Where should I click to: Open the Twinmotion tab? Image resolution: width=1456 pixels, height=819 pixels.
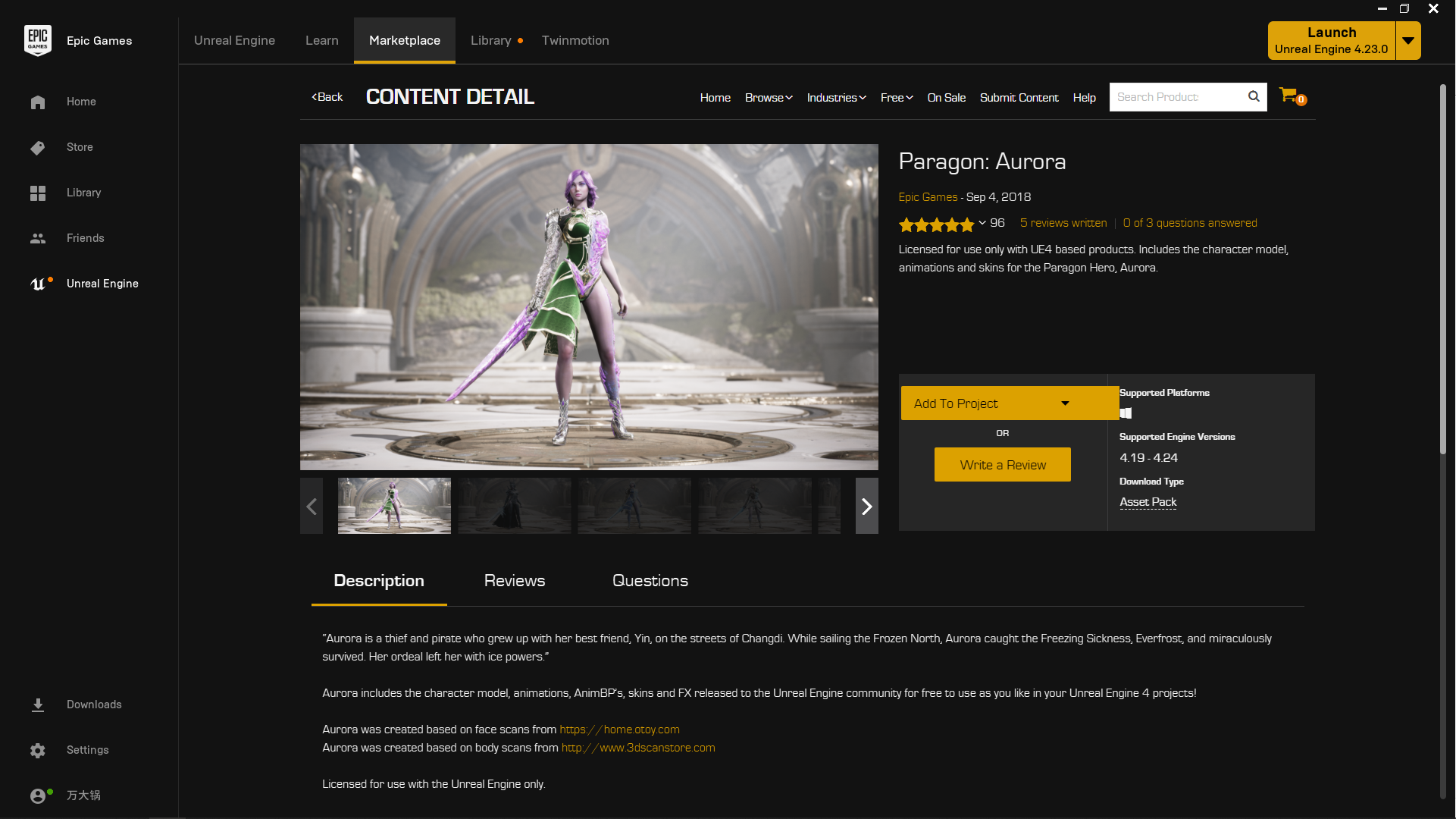point(575,40)
